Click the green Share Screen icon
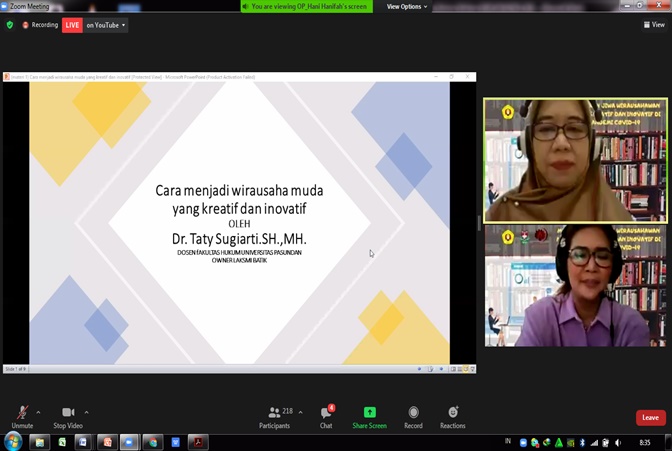Viewport: 672px width, 451px height. [369, 413]
